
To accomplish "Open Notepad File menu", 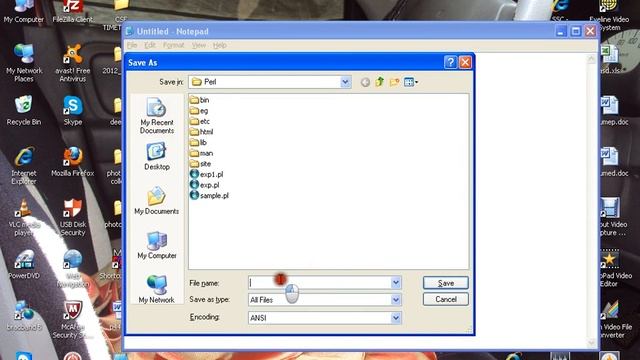I will tap(132, 45).
